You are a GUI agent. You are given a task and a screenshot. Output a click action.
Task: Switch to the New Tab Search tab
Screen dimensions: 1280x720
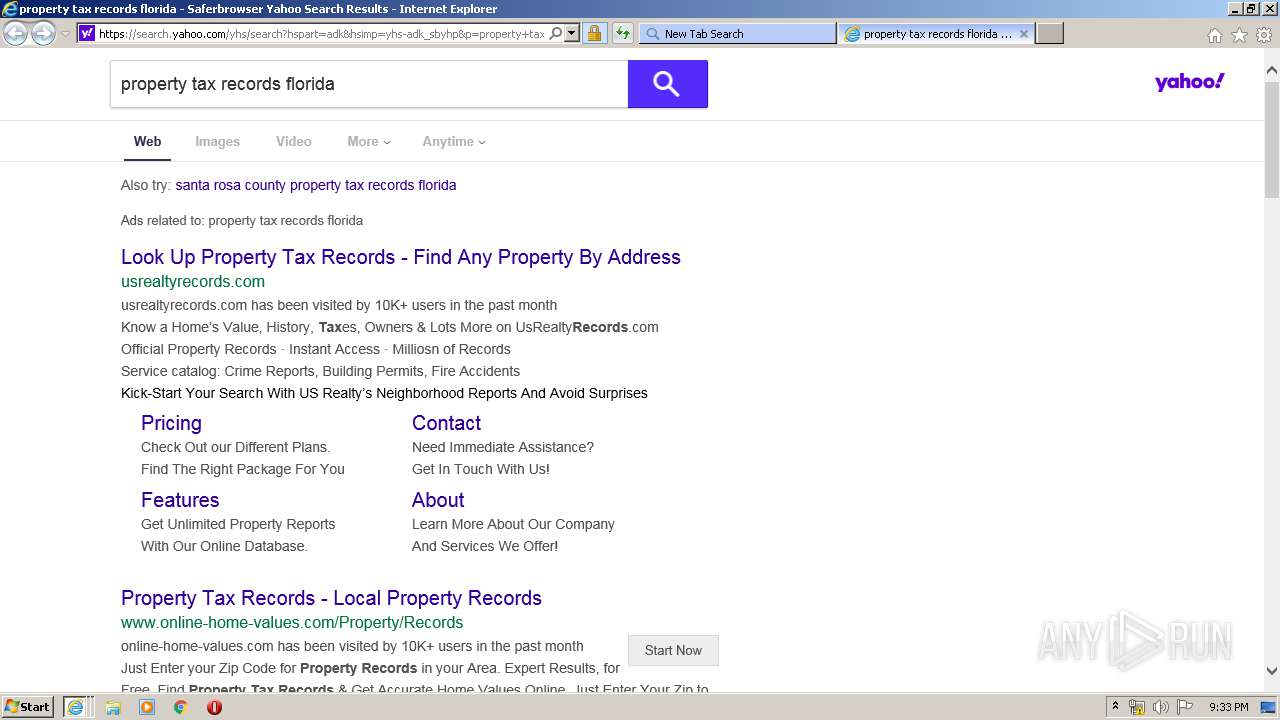[x=737, y=33]
